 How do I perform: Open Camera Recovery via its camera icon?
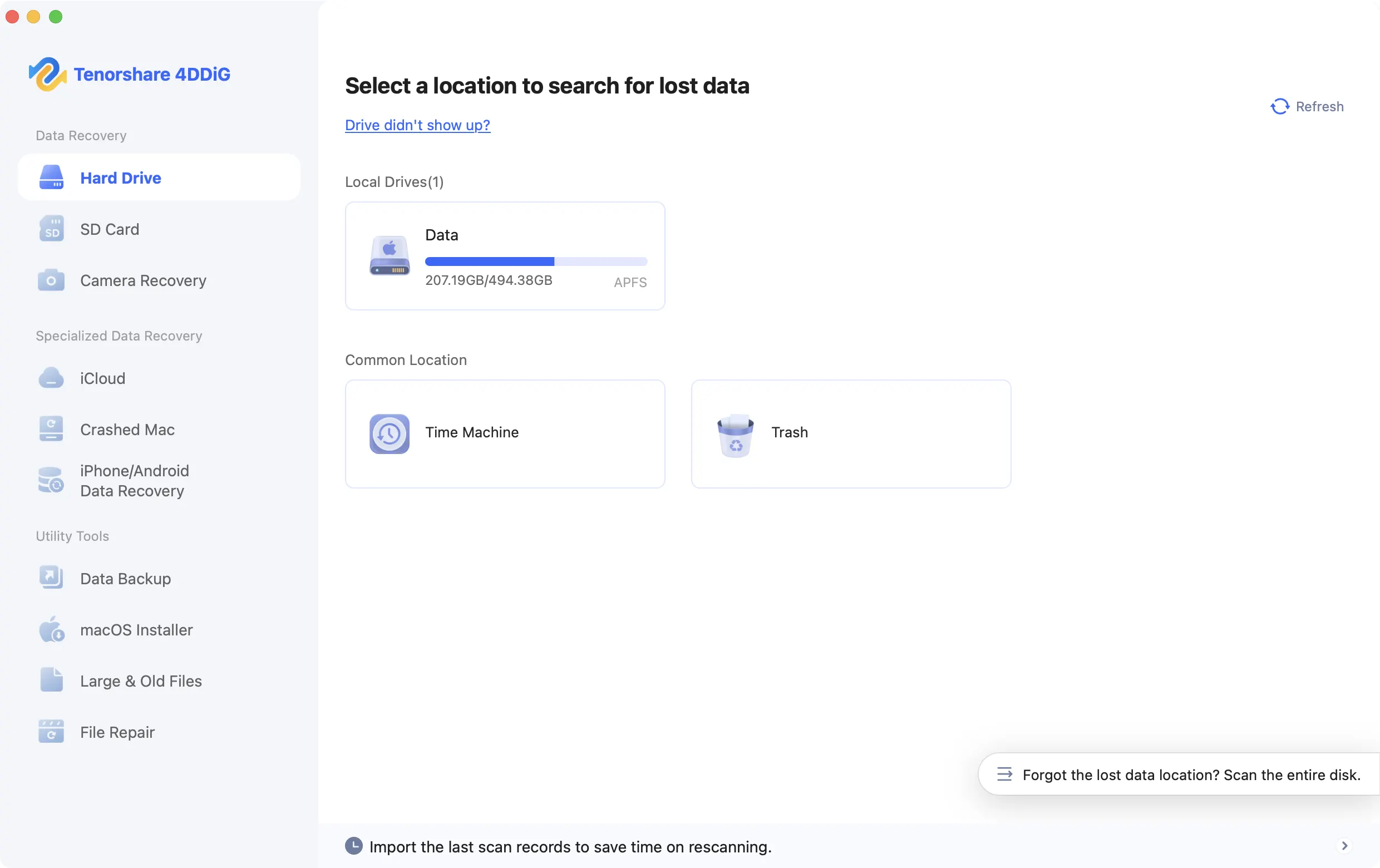pyautogui.click(x=51, y=281)
